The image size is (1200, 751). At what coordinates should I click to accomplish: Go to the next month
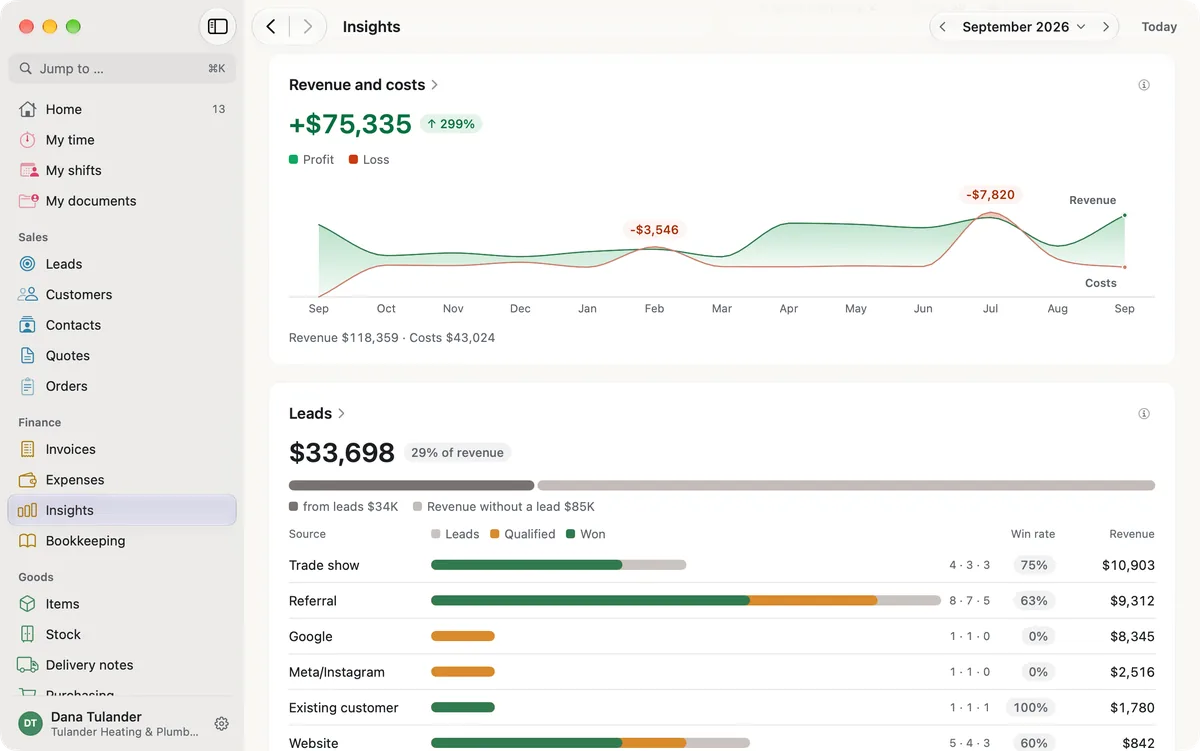pos(1106,27)
